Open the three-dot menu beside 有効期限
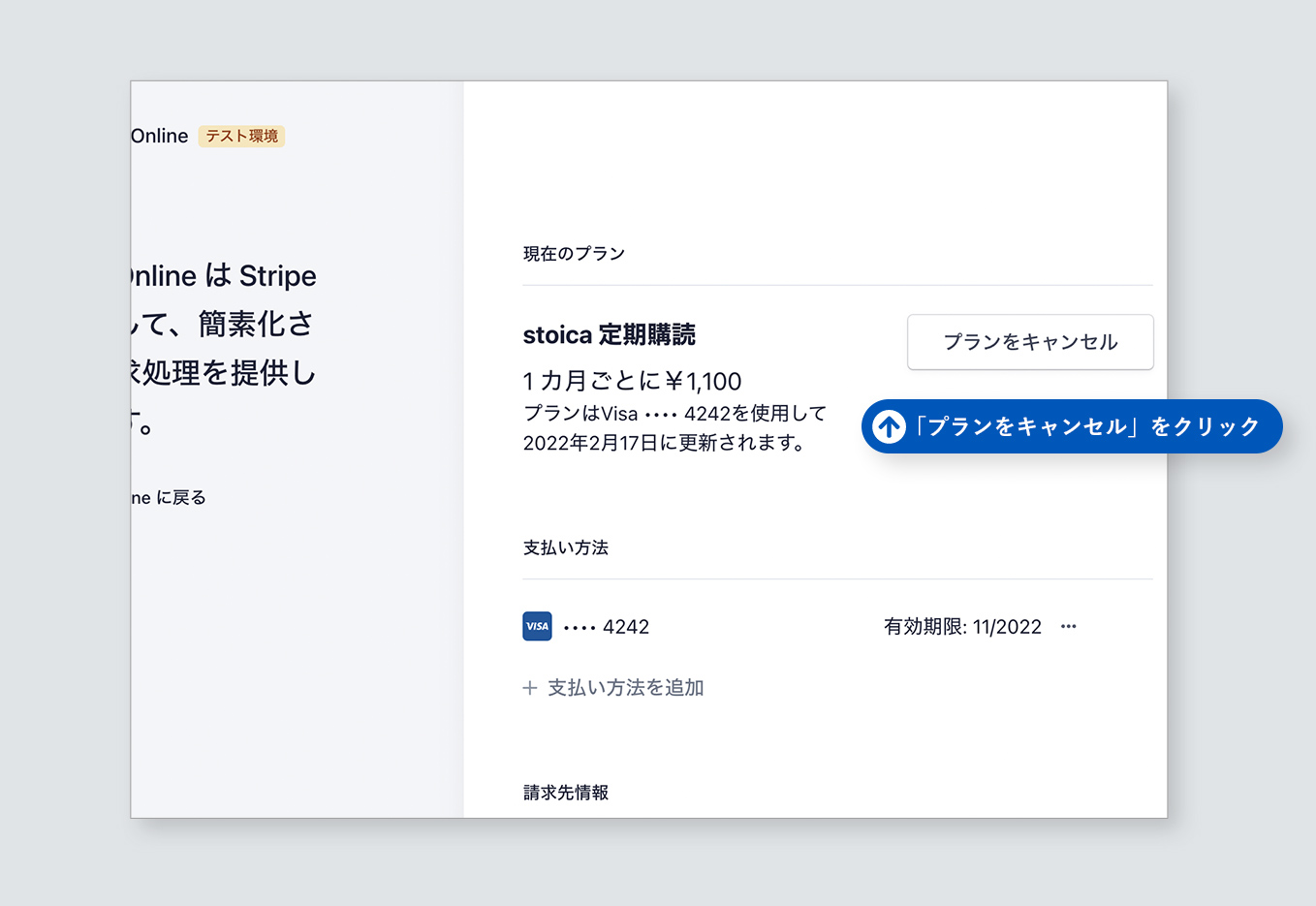Image resolution: width=1316 pixels, height=906 pixels. click(x=1068, y=627)
